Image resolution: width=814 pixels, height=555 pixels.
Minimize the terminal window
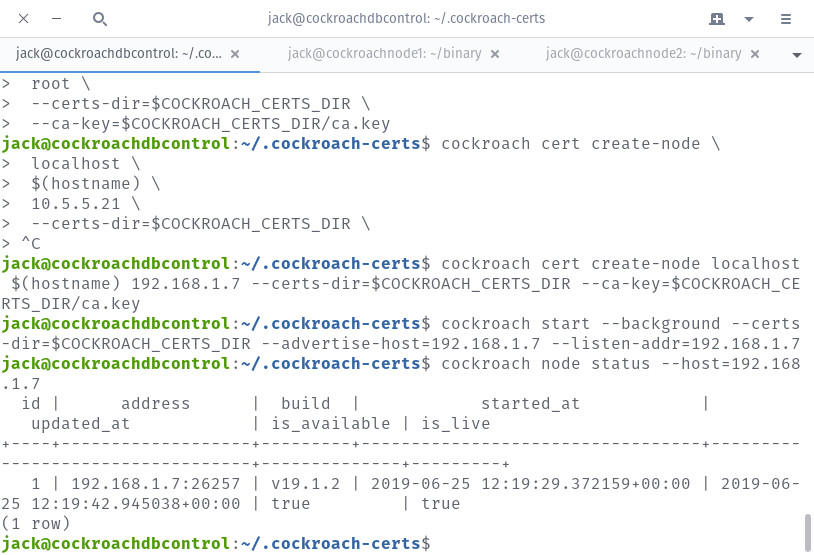[x=57, y=19]
